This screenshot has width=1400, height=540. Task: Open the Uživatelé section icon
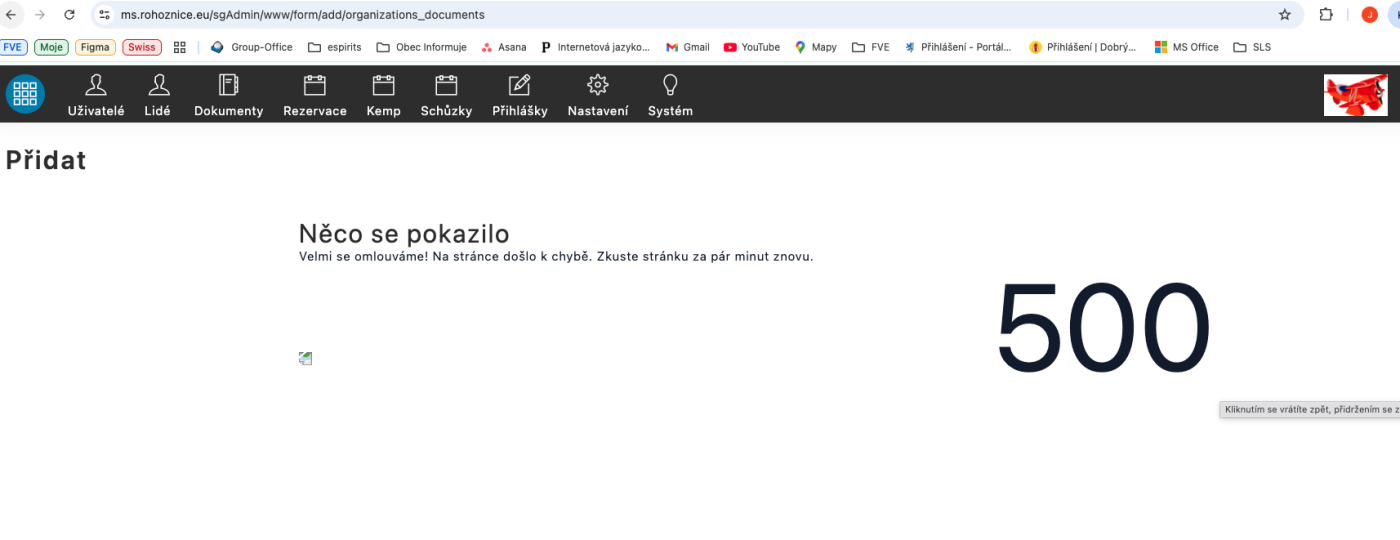click(x=96, y=86)
